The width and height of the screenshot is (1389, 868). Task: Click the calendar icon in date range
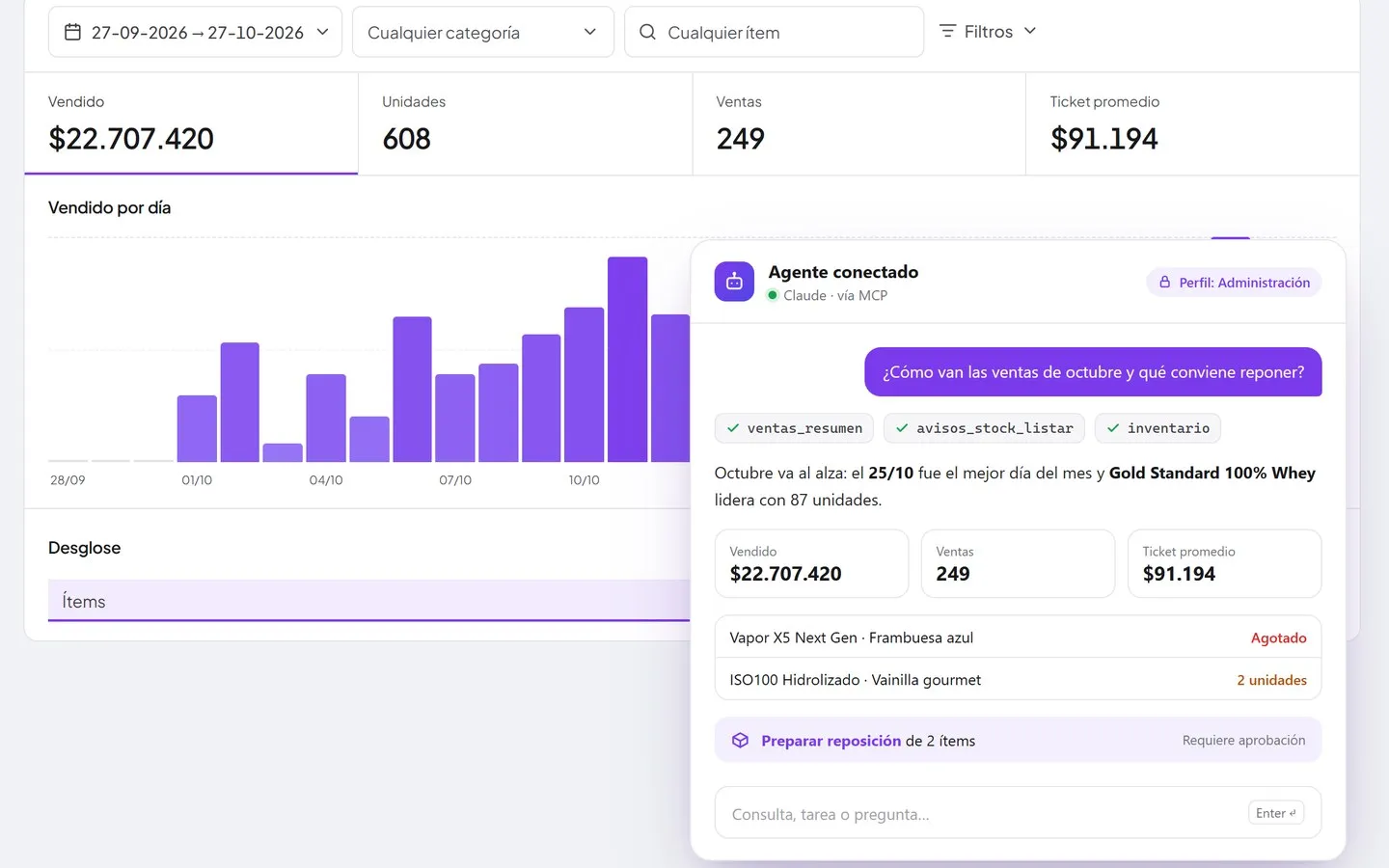[x=72, y=32]
